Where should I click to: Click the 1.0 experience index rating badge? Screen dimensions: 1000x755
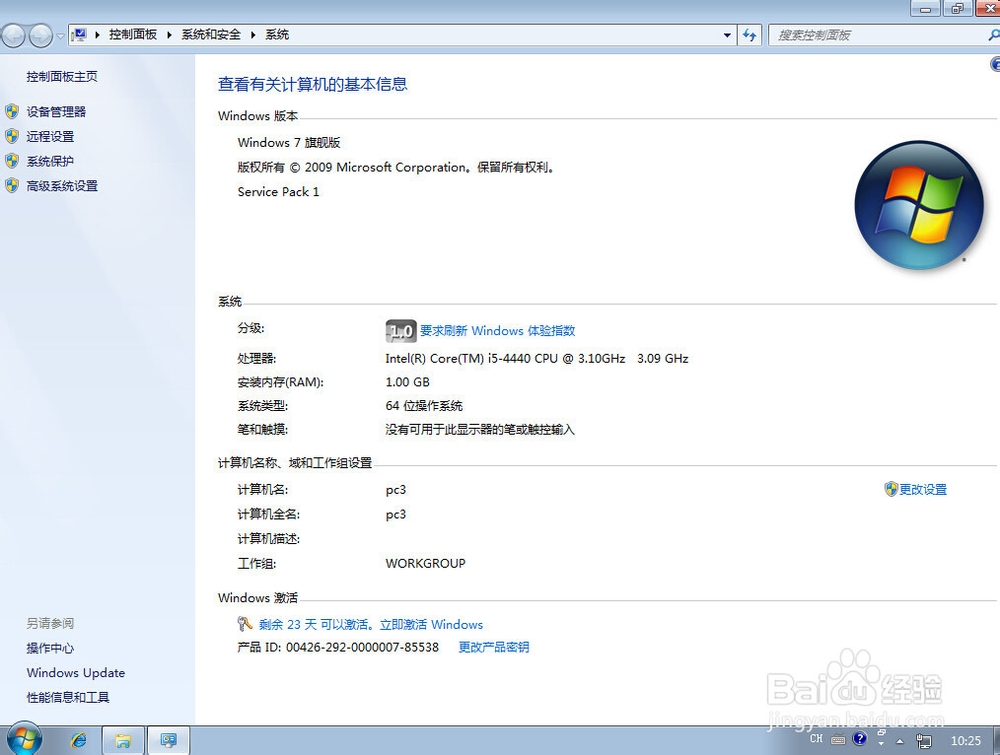(401, 331)
